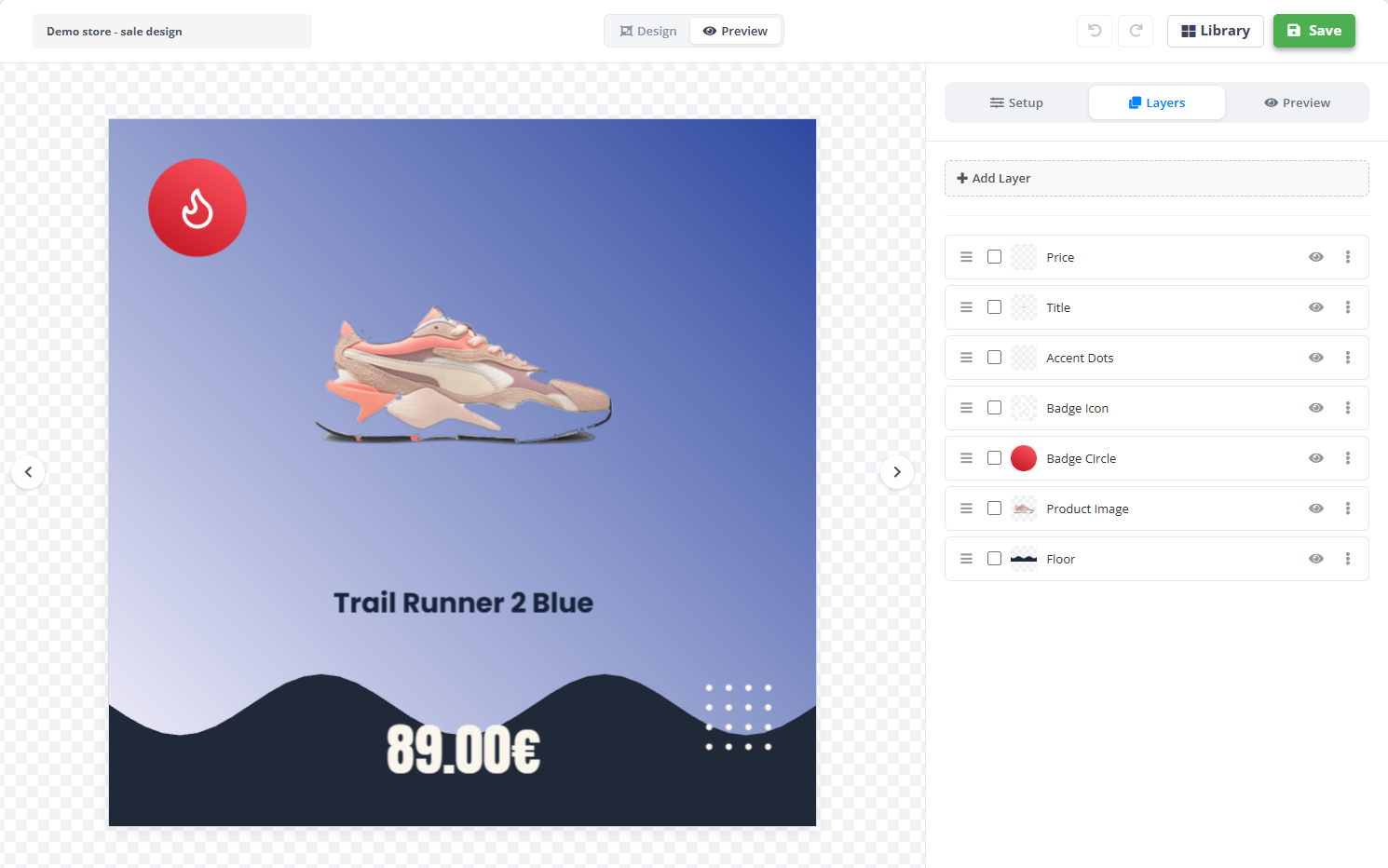
Task: Open the Title layer options menu
Action: pyautogui.click(x=1348, y=307)
